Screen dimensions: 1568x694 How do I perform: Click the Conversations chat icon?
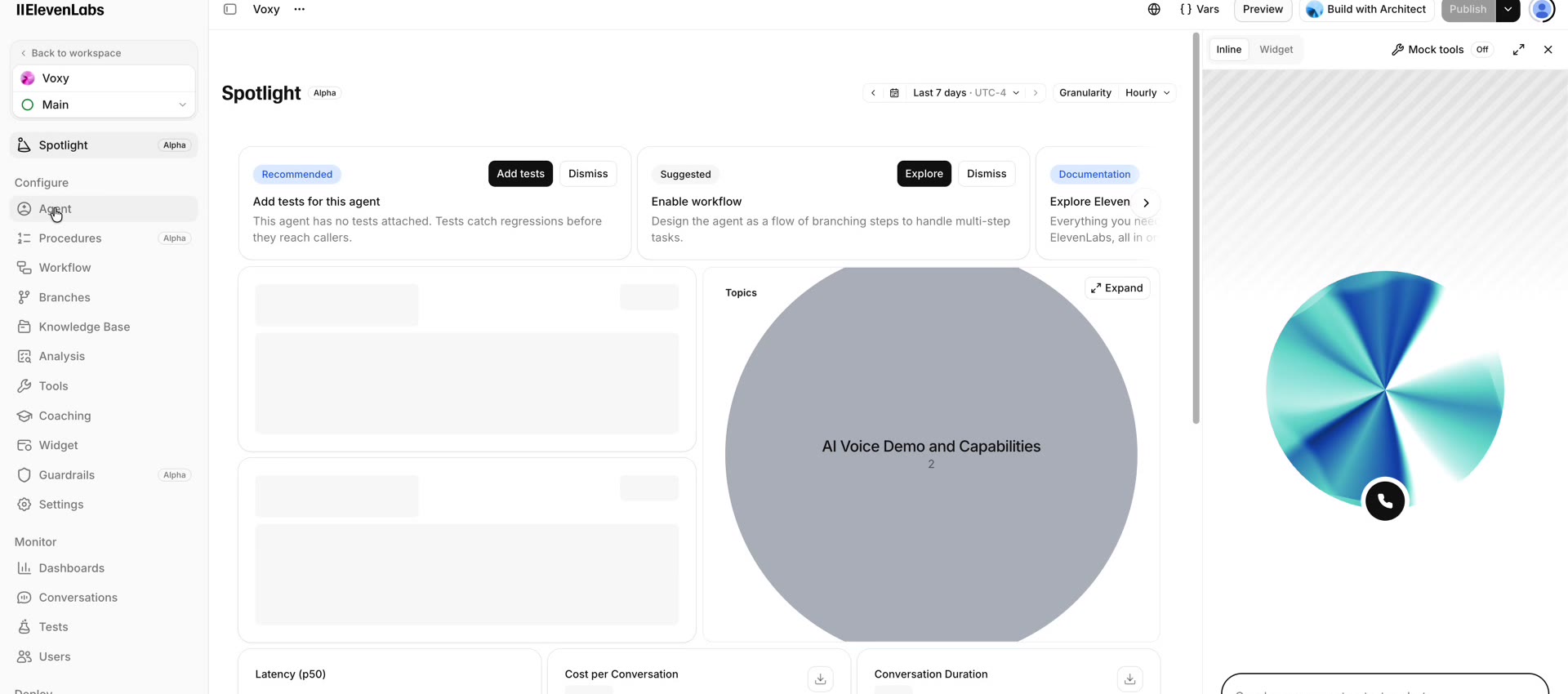click(24, 598)
